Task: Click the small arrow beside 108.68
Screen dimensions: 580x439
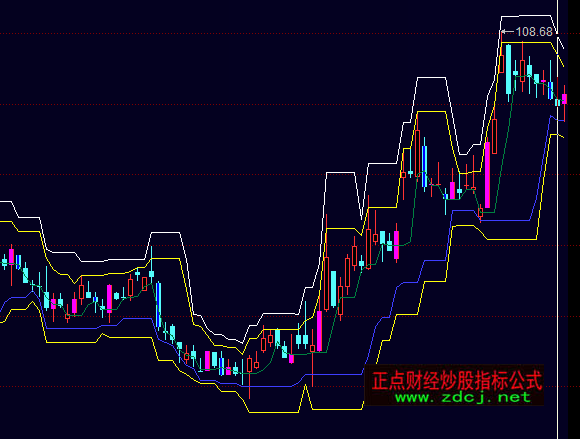Action: (508, 32)
